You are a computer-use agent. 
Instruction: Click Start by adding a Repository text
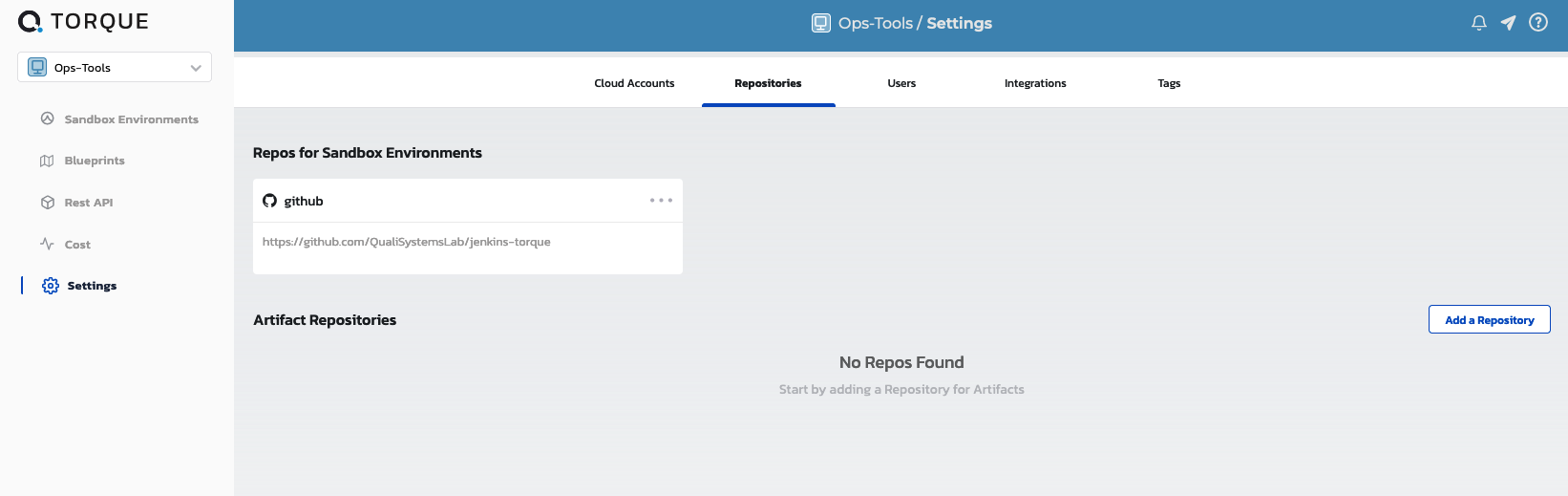[901, 389]
